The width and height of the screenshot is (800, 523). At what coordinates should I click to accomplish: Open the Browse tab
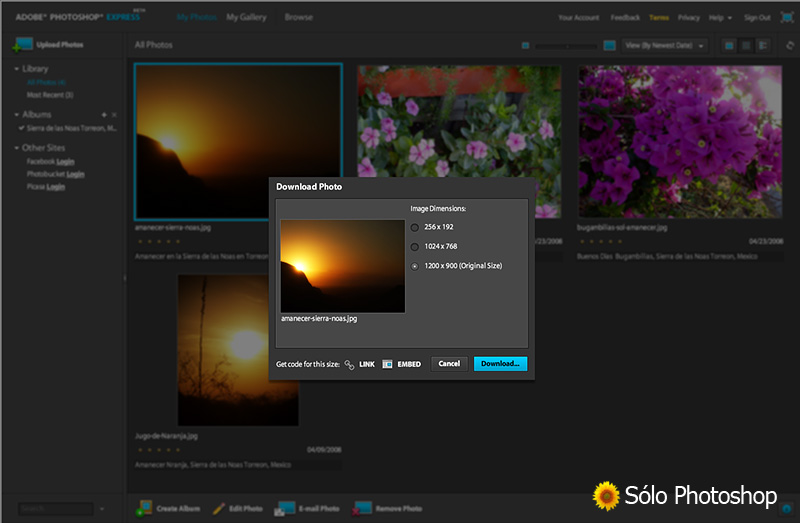click(299, 17)
